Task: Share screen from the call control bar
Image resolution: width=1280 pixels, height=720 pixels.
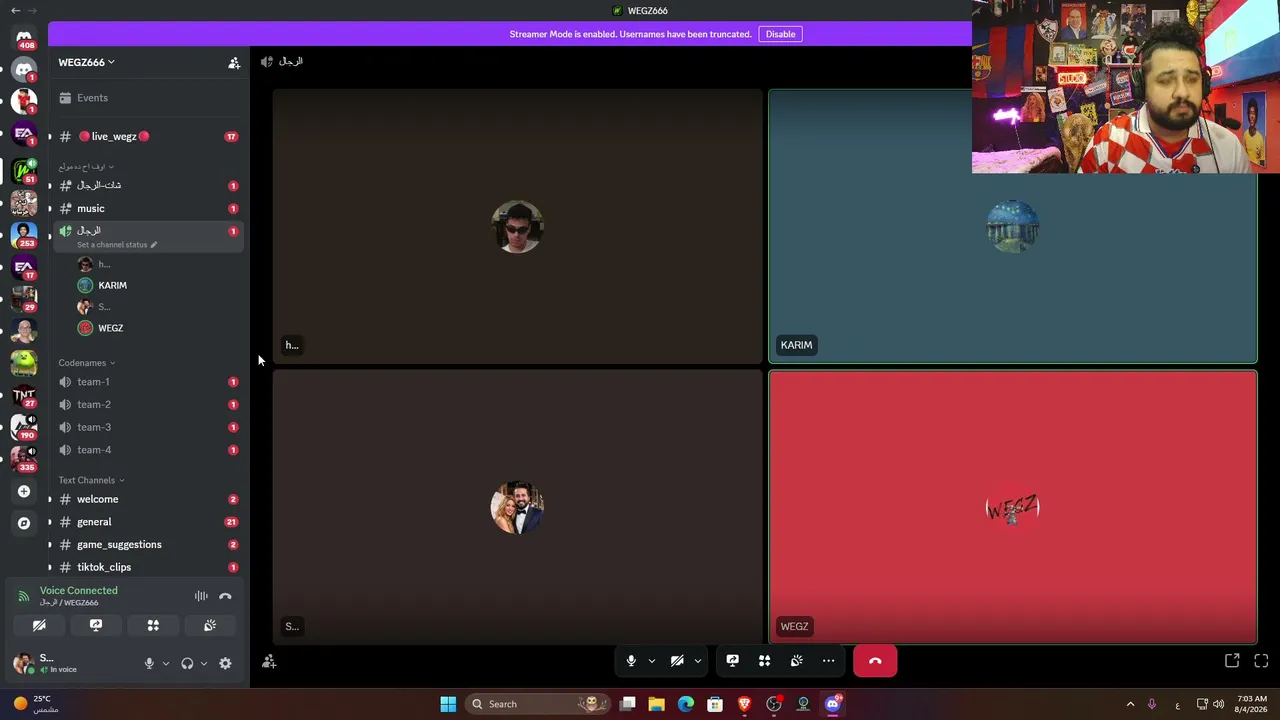Action: point(732,661)
